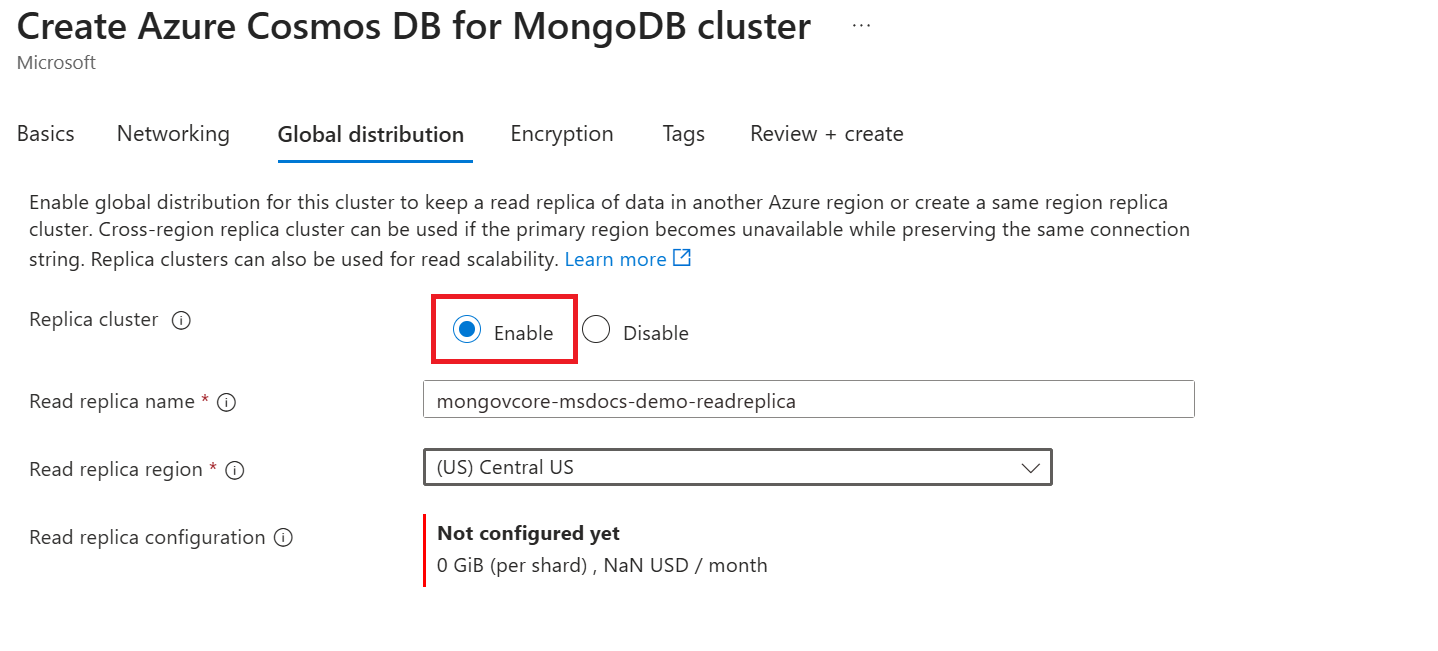
Task: Open the ellipsis menu beside the page title
Action: pos(861,27)
